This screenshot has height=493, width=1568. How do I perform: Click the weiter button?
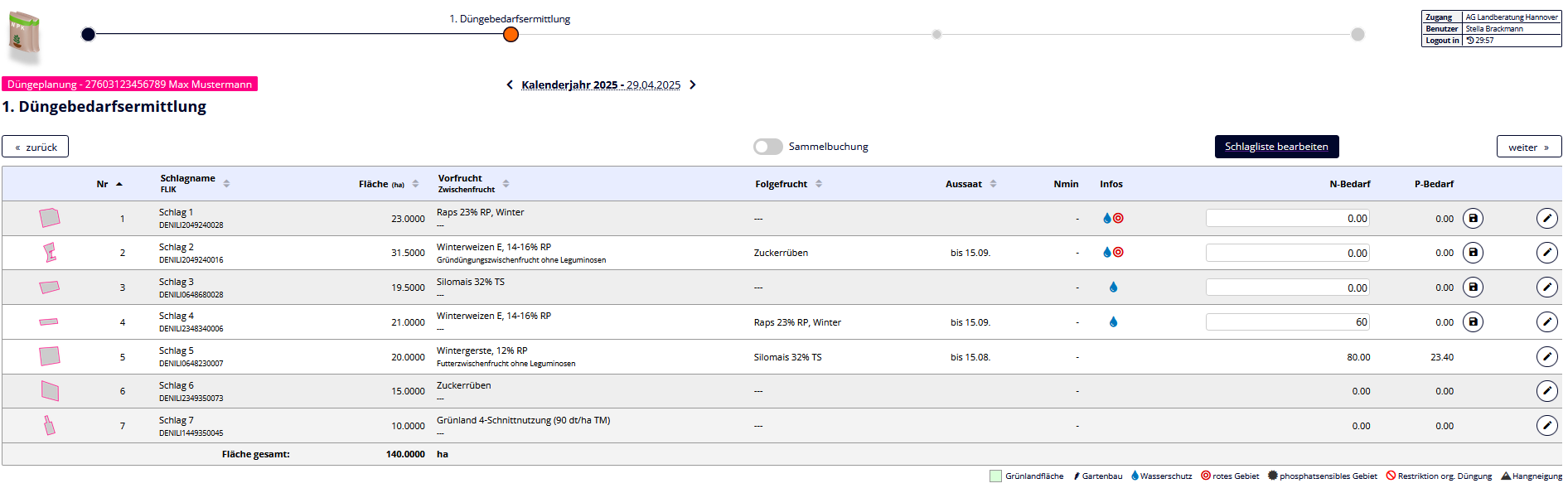(x=1528, y=147)
